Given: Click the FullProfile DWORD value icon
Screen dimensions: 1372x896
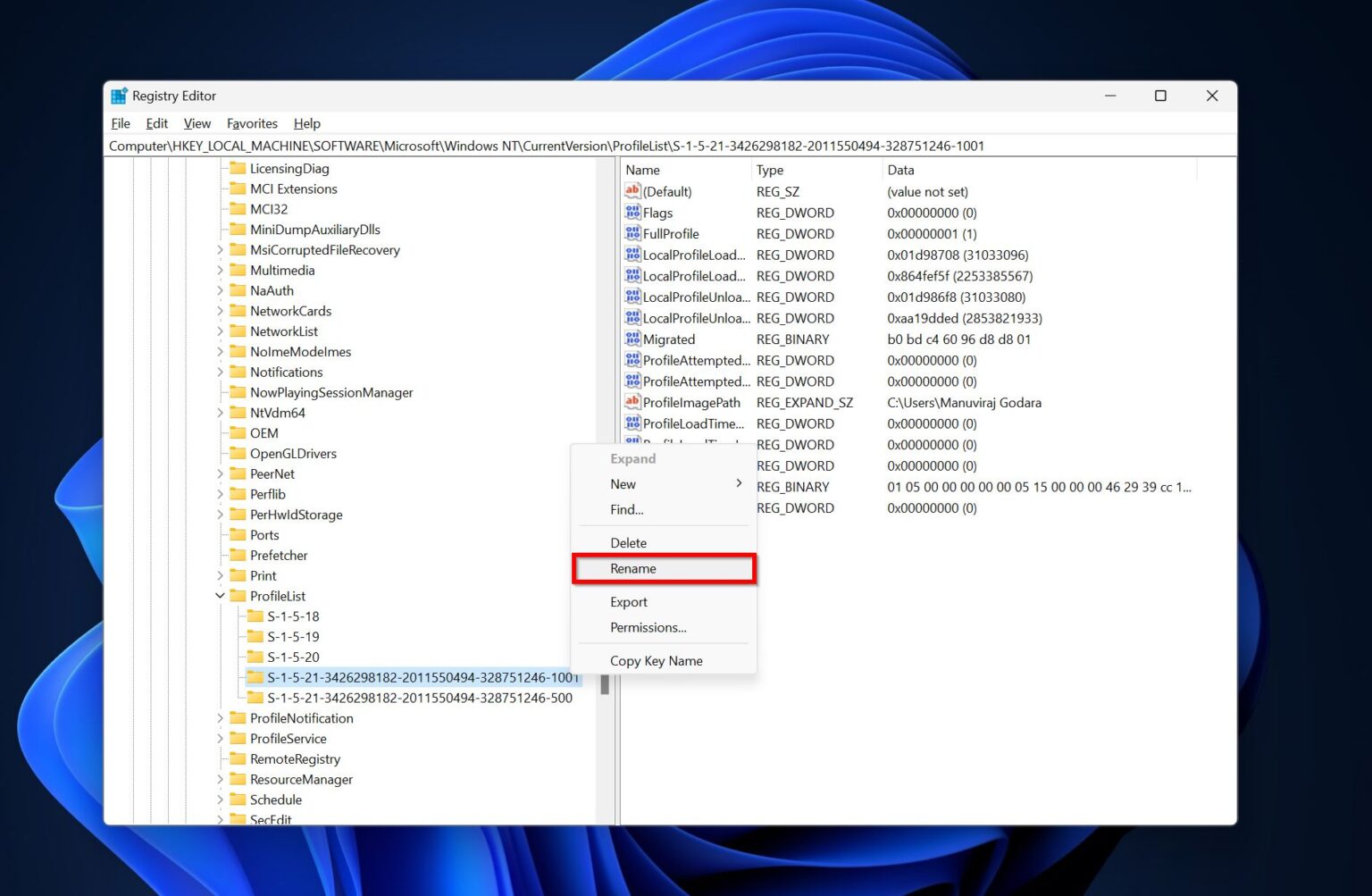Looking at the screenshot, I should coord(632,234).
